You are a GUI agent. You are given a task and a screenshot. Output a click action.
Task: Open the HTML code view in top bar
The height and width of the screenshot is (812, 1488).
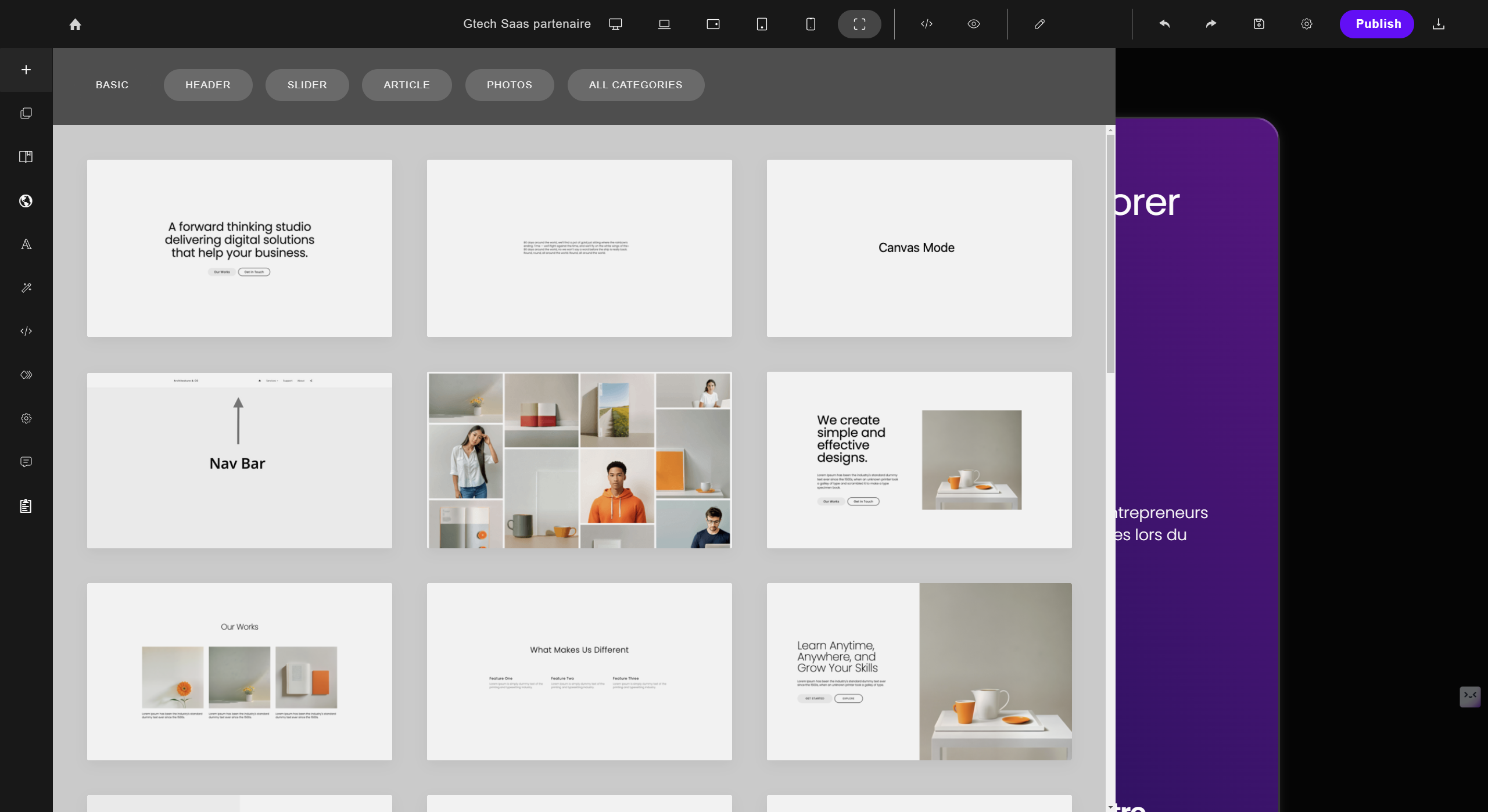927,24
